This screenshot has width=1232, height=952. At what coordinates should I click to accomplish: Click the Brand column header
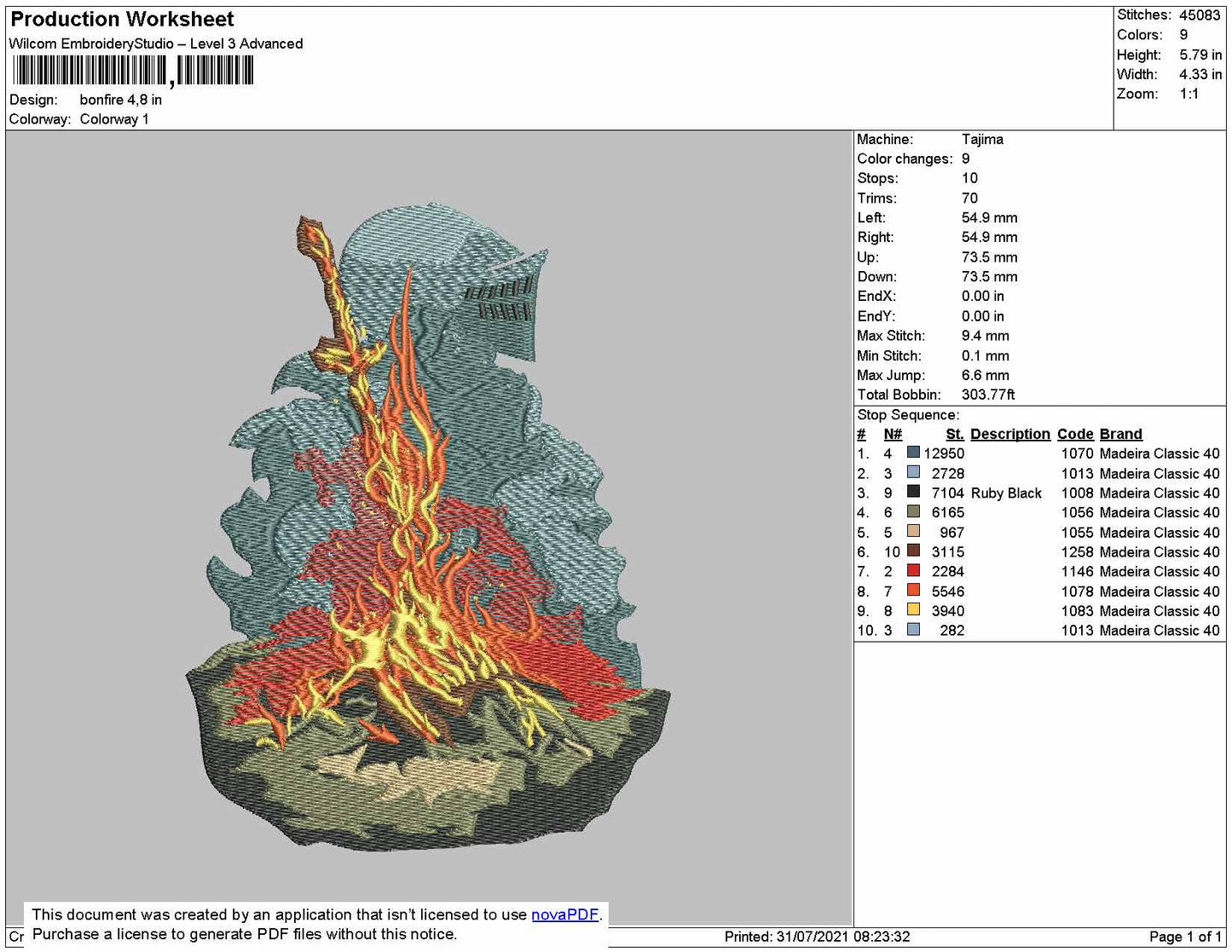tap(1120, 434)
